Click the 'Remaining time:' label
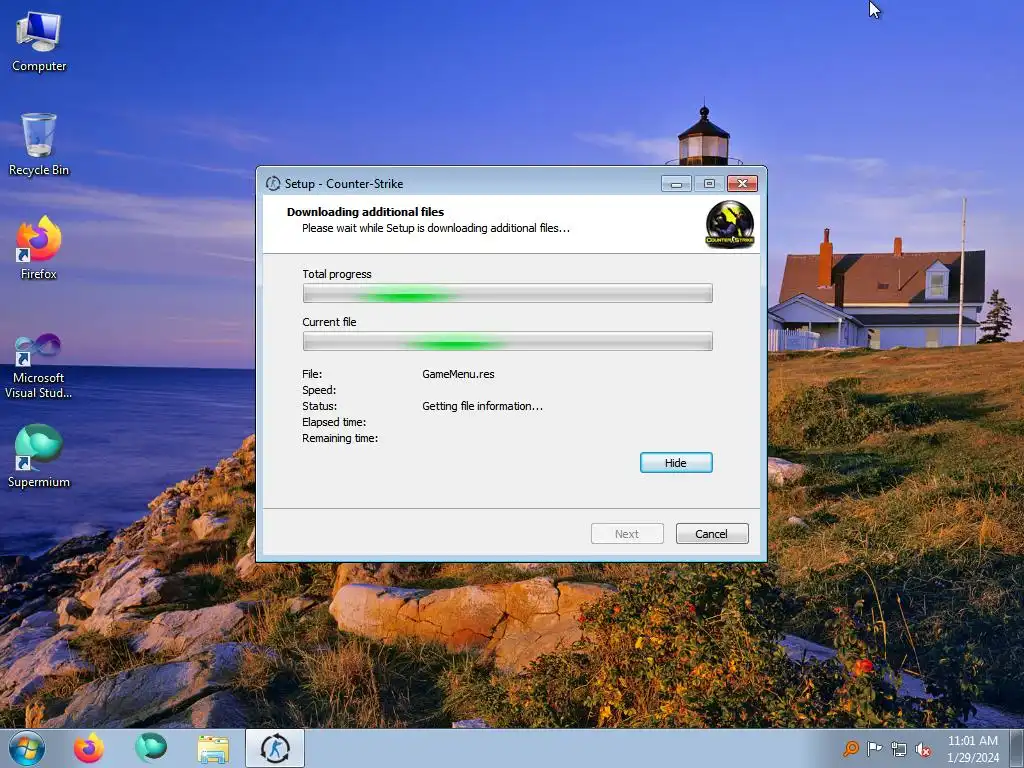This screenshot has width=1024, height=768. 340,438
